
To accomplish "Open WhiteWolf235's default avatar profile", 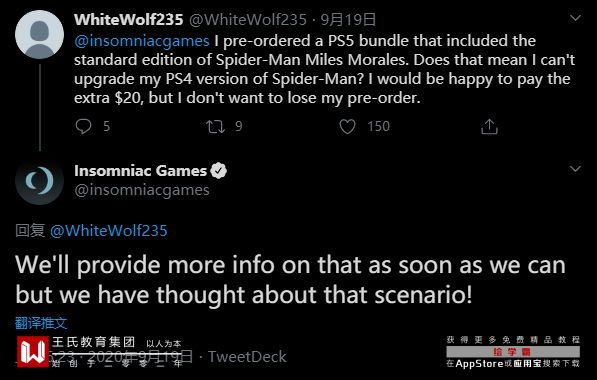I will point(39,34).
